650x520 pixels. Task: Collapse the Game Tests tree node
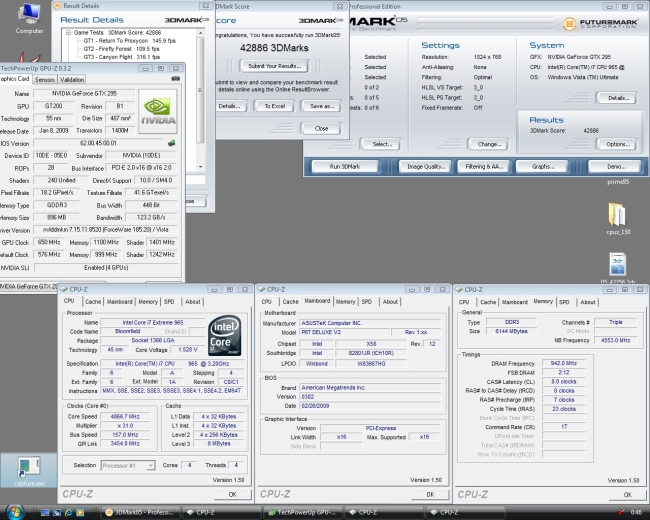point(68,32)
